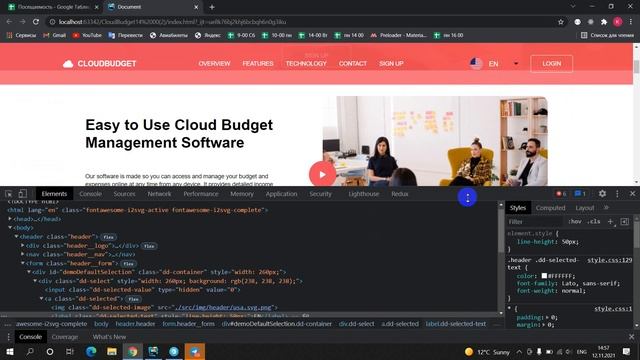The height and width of the screenshot is (360, 640).
Task: Toggle the computed styles sidebar icon
Action: [624, 221]
